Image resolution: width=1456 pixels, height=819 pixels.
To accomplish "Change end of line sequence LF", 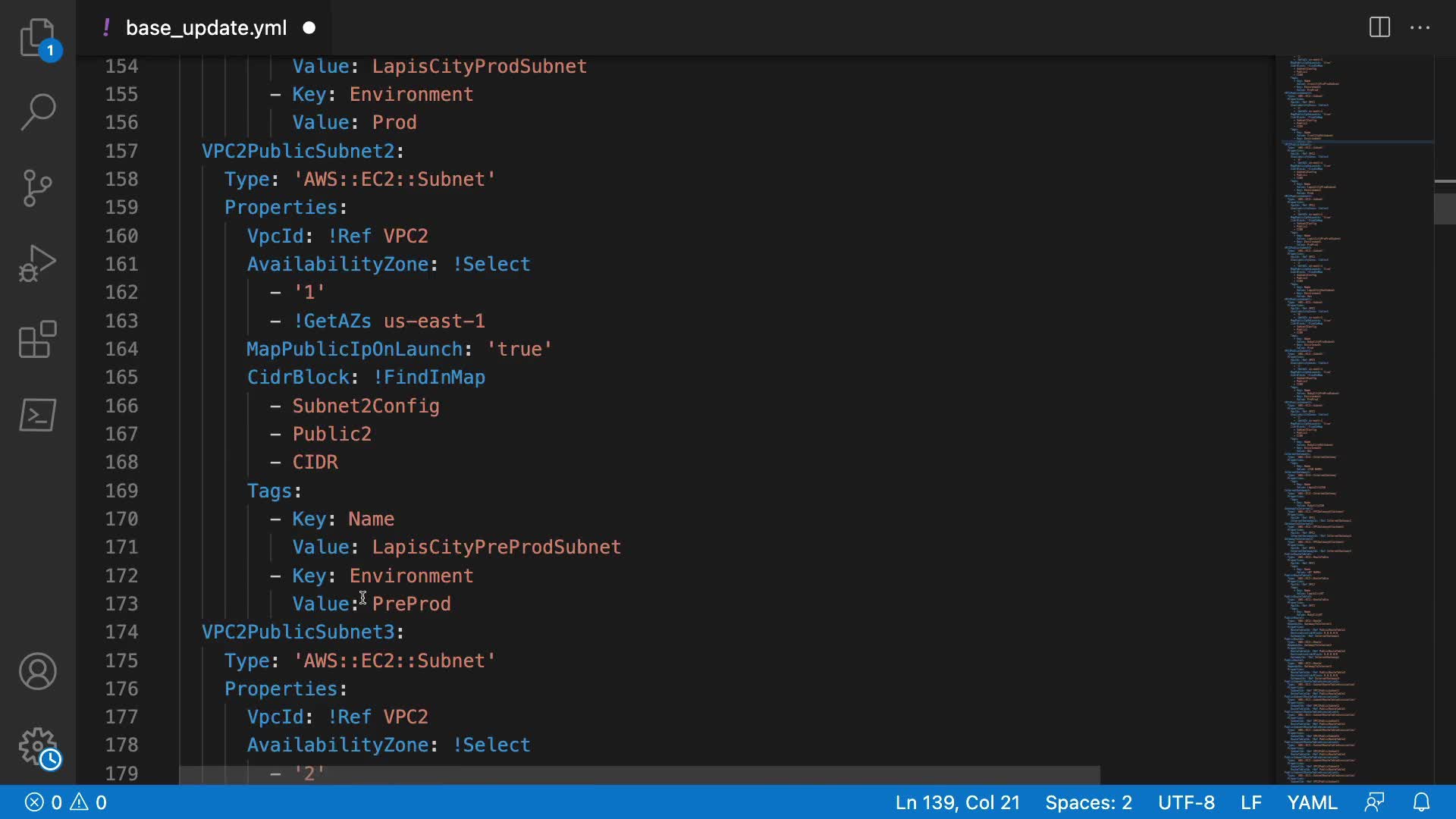I will point(1250,802).
